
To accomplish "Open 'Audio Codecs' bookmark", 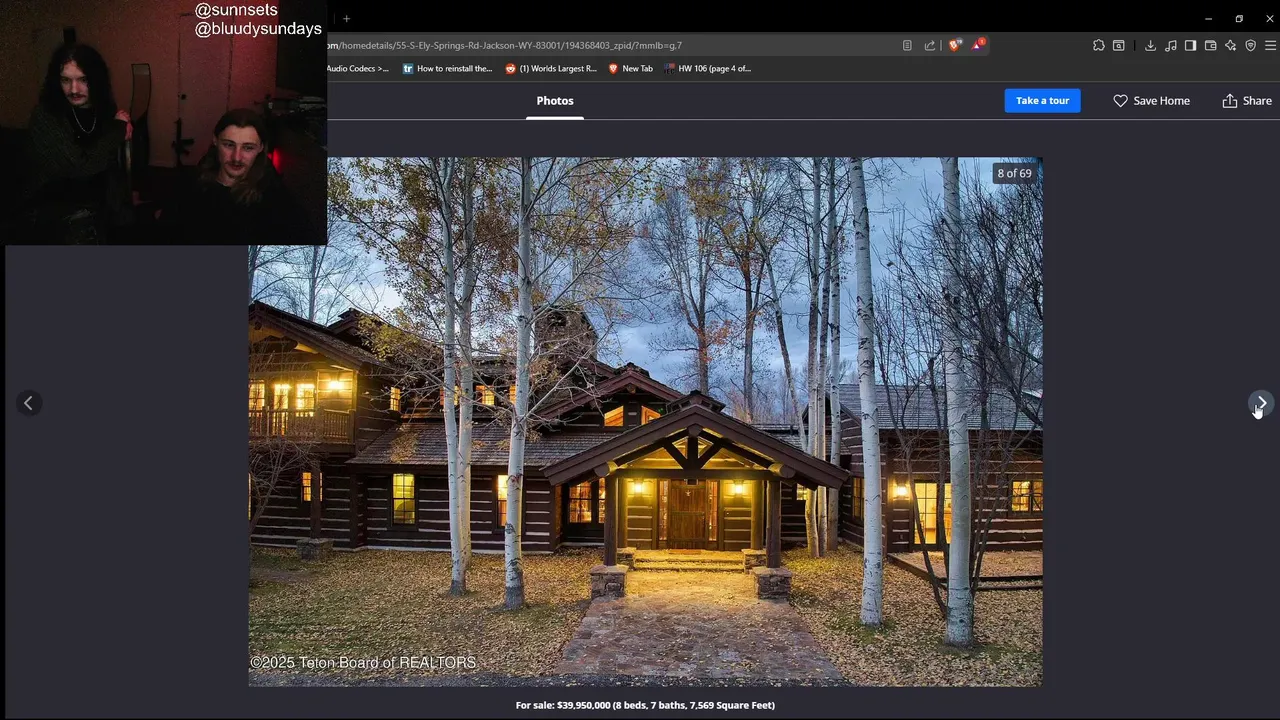I will point(357,69).
